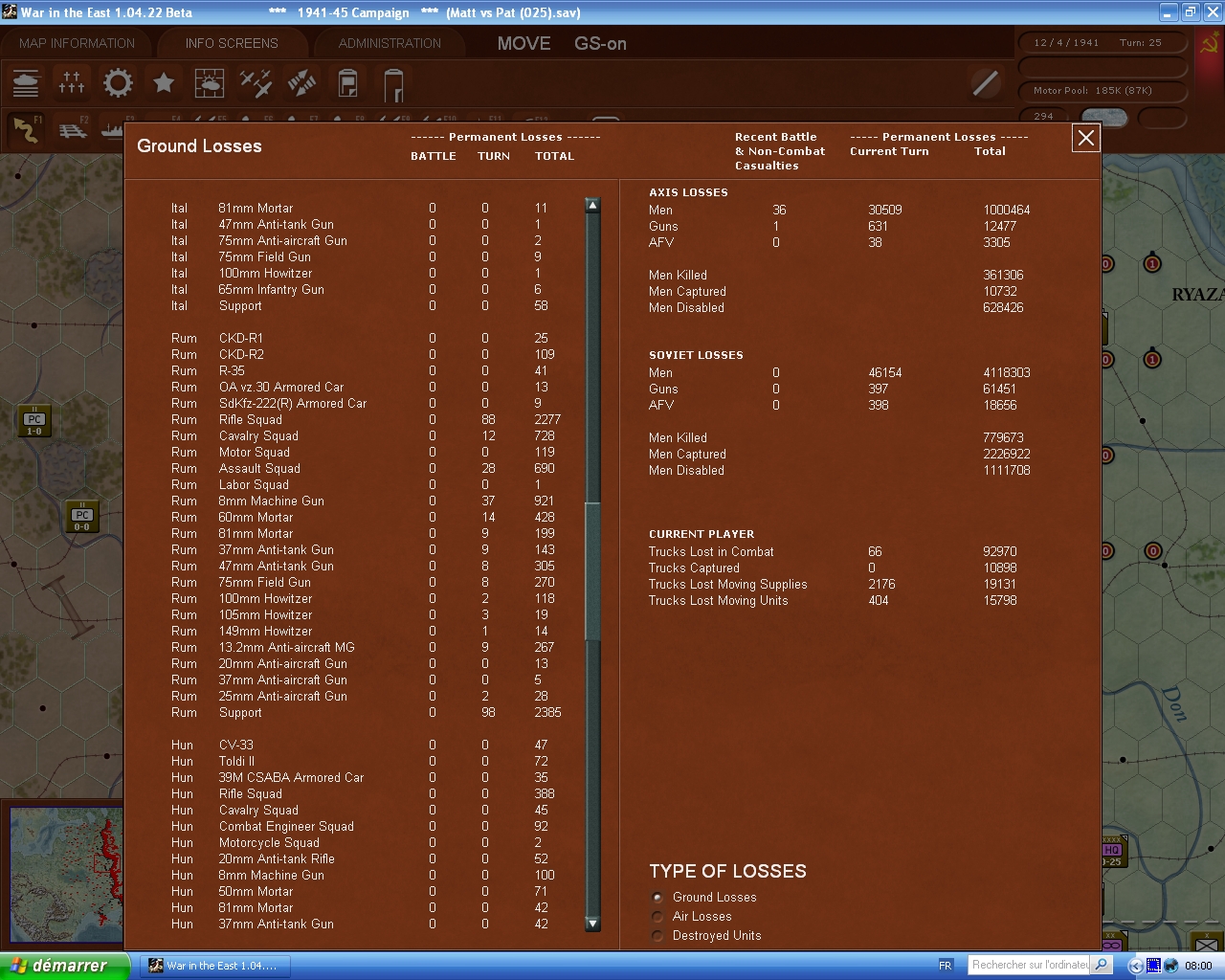The image size is (1225, 980).
Task: Click the FR language indicator
Action: click(x=946, y=966)
